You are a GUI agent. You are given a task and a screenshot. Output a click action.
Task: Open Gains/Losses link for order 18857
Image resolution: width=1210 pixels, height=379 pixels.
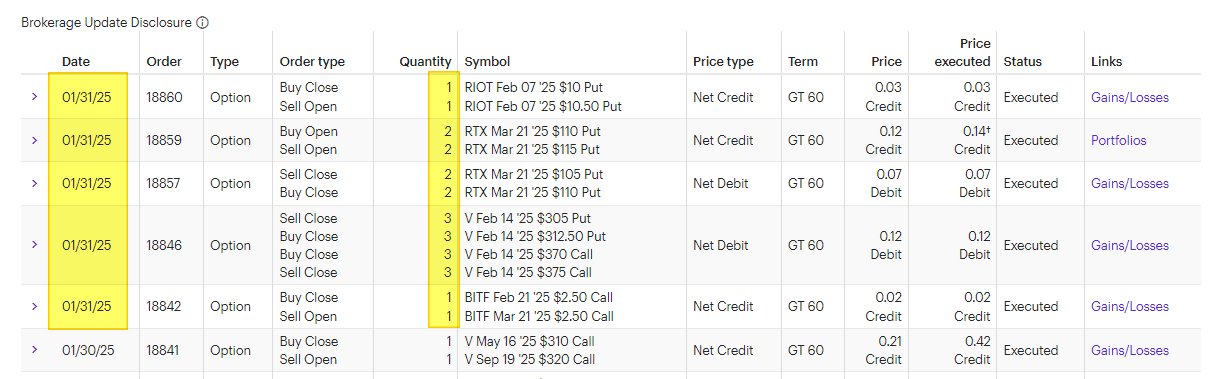click(x=1130, y=183)
